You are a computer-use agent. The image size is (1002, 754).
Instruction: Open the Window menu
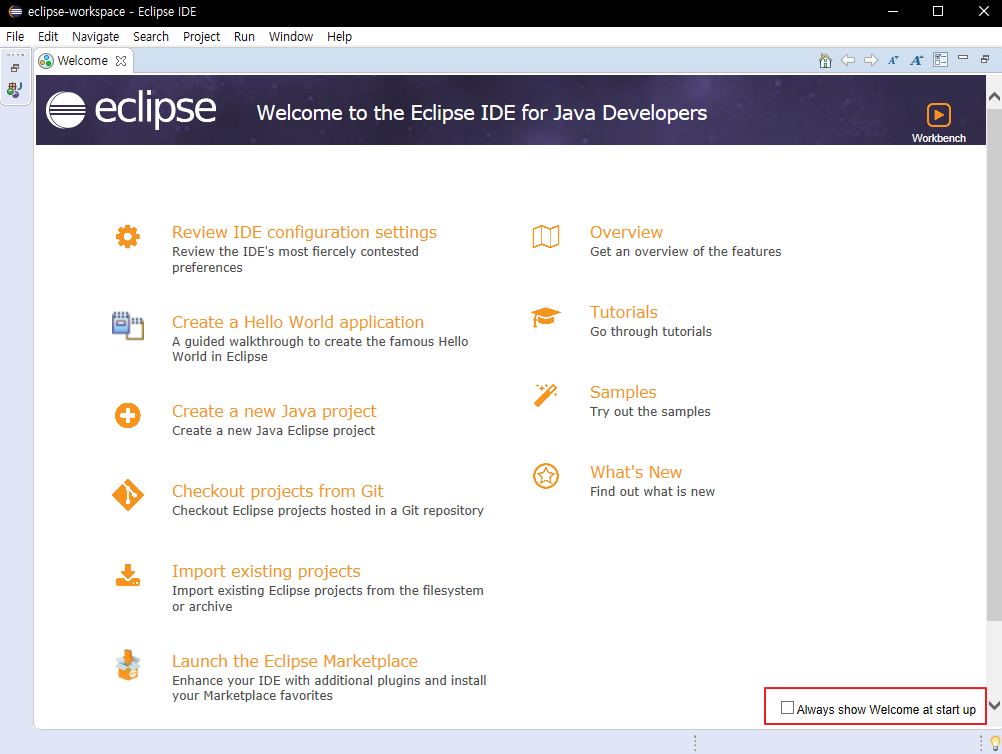pyautogui.click(x=291, y=36)
